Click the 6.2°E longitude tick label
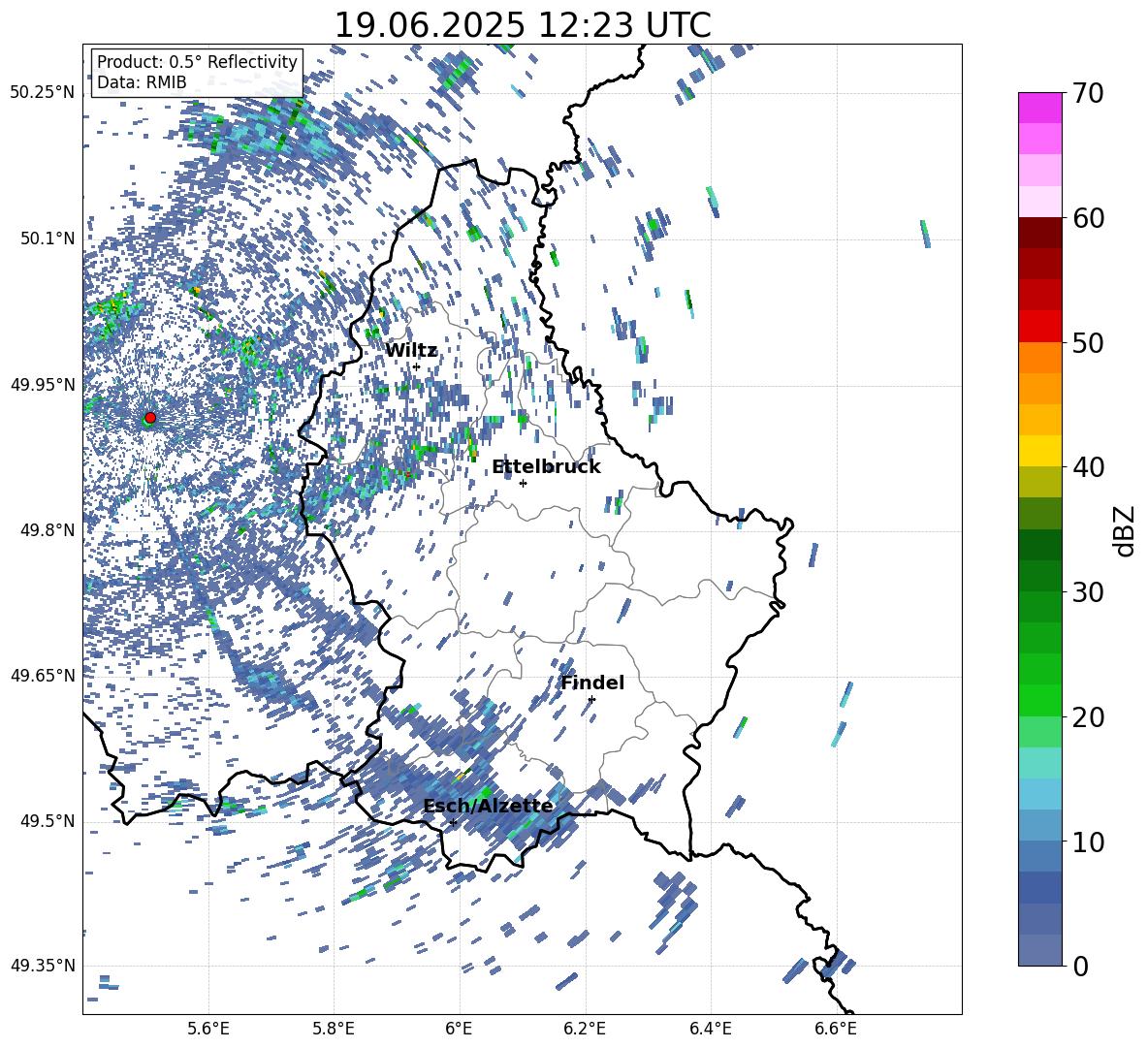The width and height of the screenshot is (1148, 1048). click(585, 1029)
